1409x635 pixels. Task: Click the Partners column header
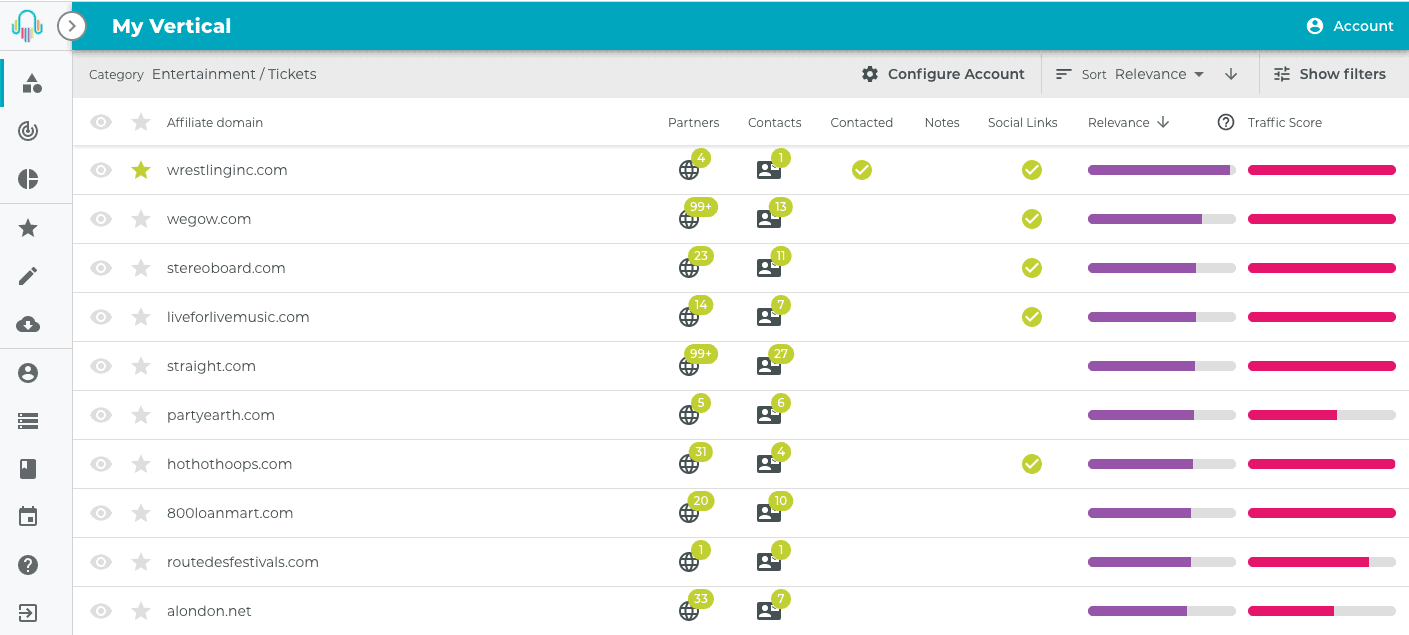click(x=694, y=122)
